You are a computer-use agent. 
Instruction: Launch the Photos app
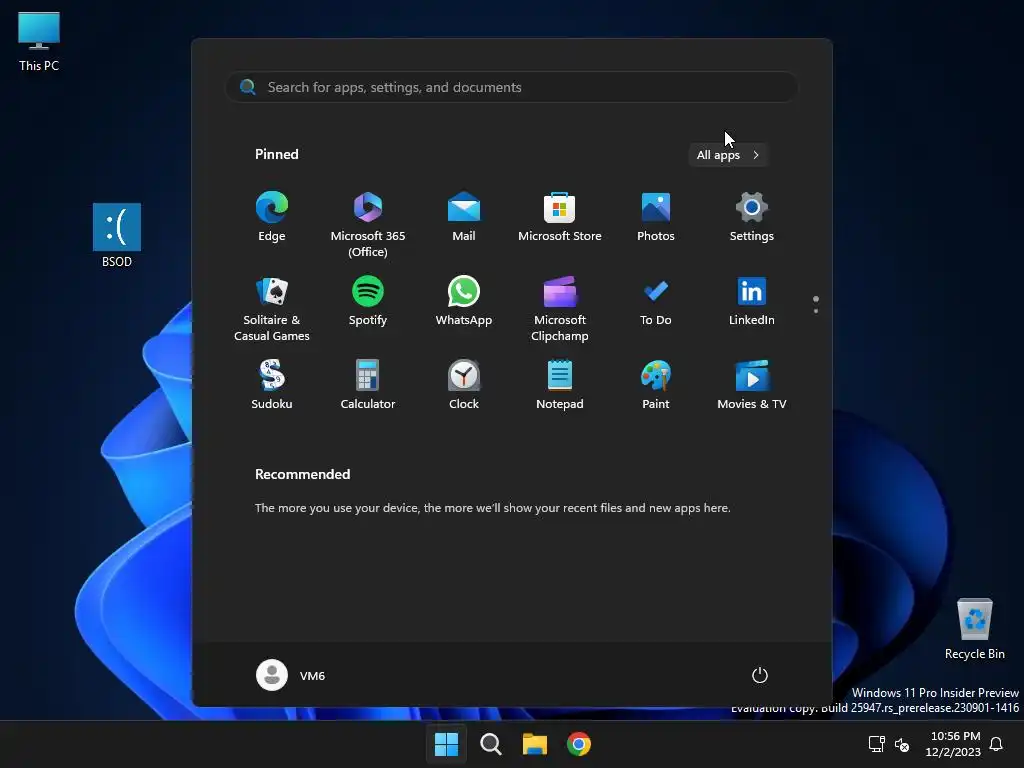pyautogui.click(x=656, y=218)
